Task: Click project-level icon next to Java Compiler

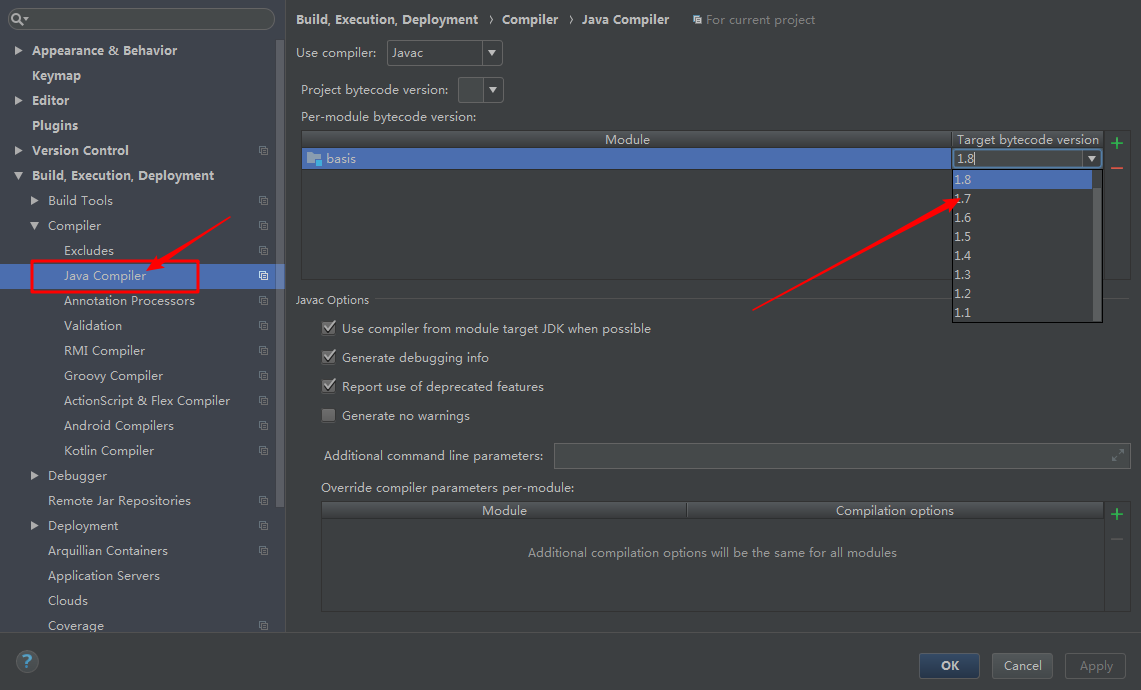Action: pyautogui.click(x=263, y=276)
